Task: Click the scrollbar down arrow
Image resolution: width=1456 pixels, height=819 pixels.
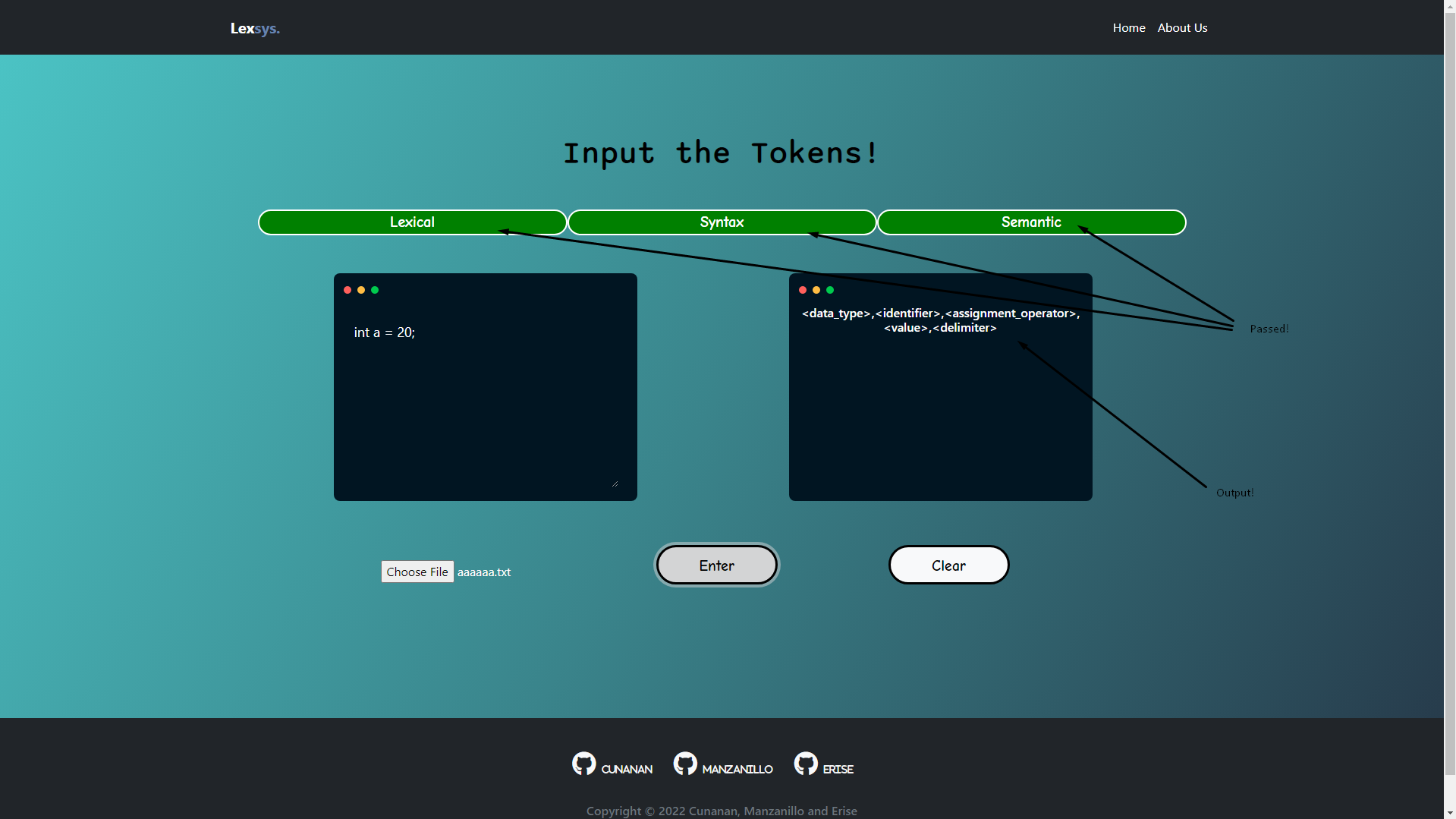Action: tap(1450, 813)
